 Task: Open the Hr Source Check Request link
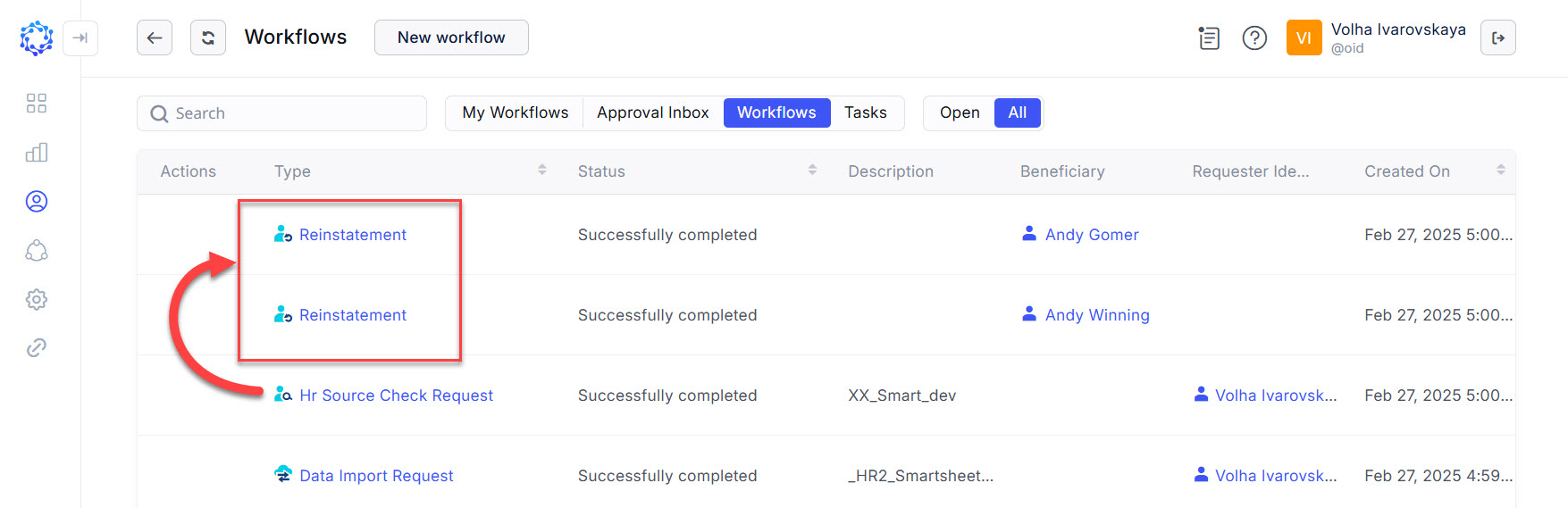click(x=396, y=396)
